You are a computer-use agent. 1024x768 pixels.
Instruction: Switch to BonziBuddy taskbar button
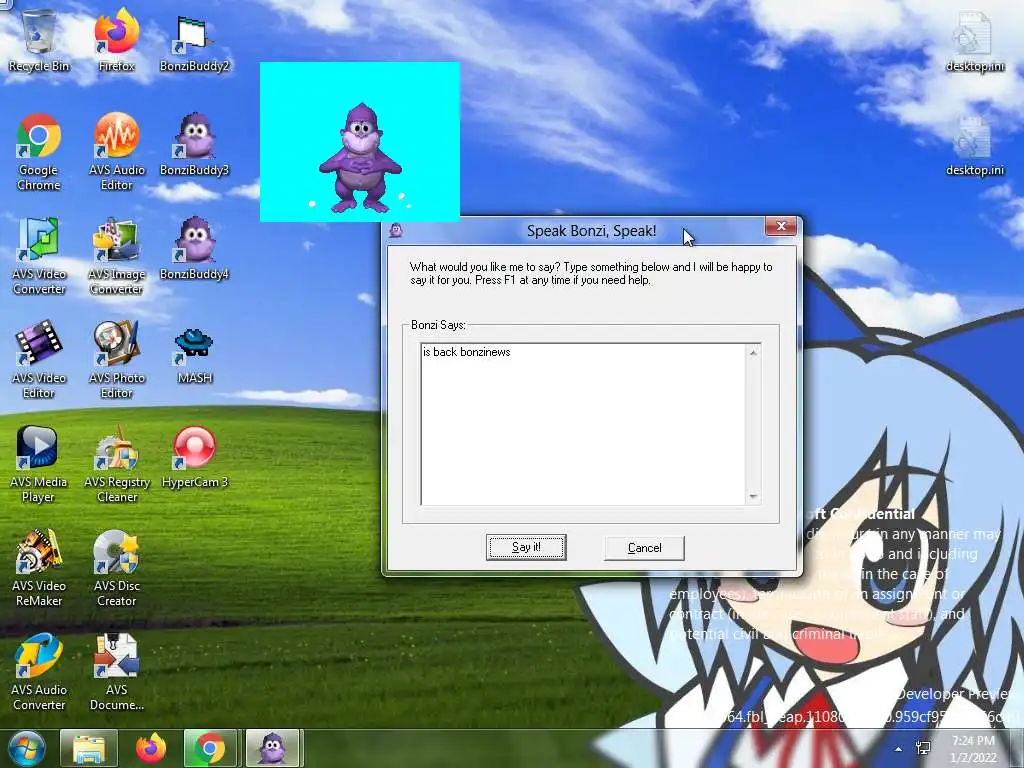[272, 748]
